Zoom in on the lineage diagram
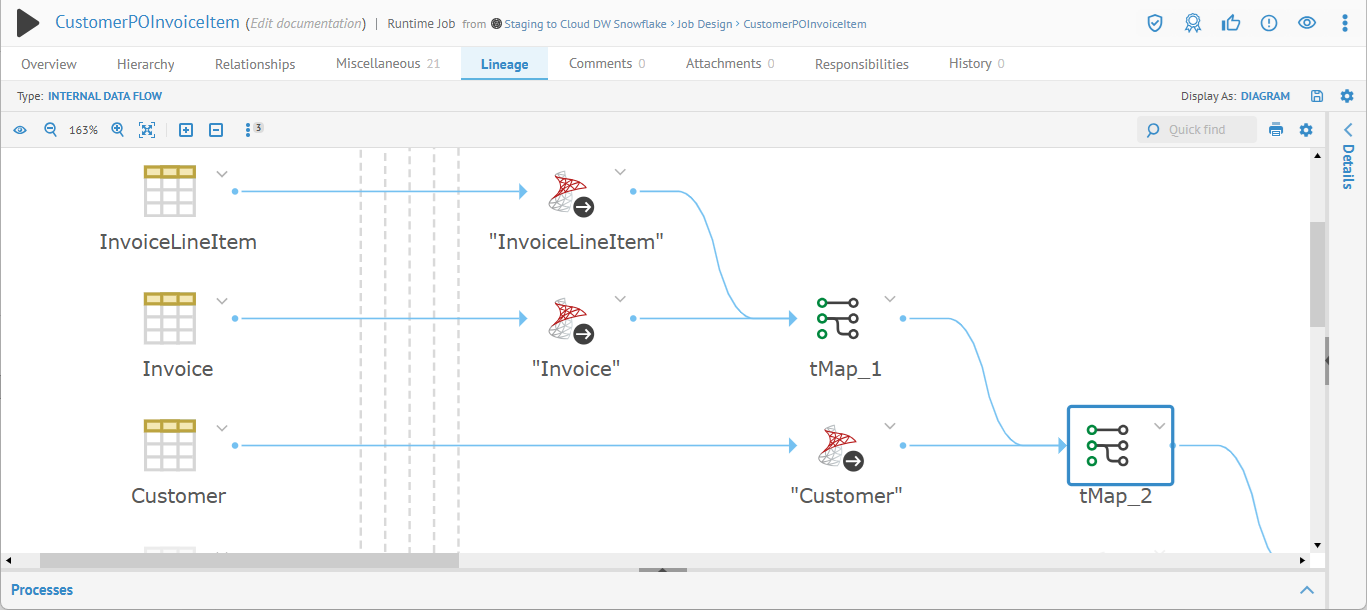 118,130
